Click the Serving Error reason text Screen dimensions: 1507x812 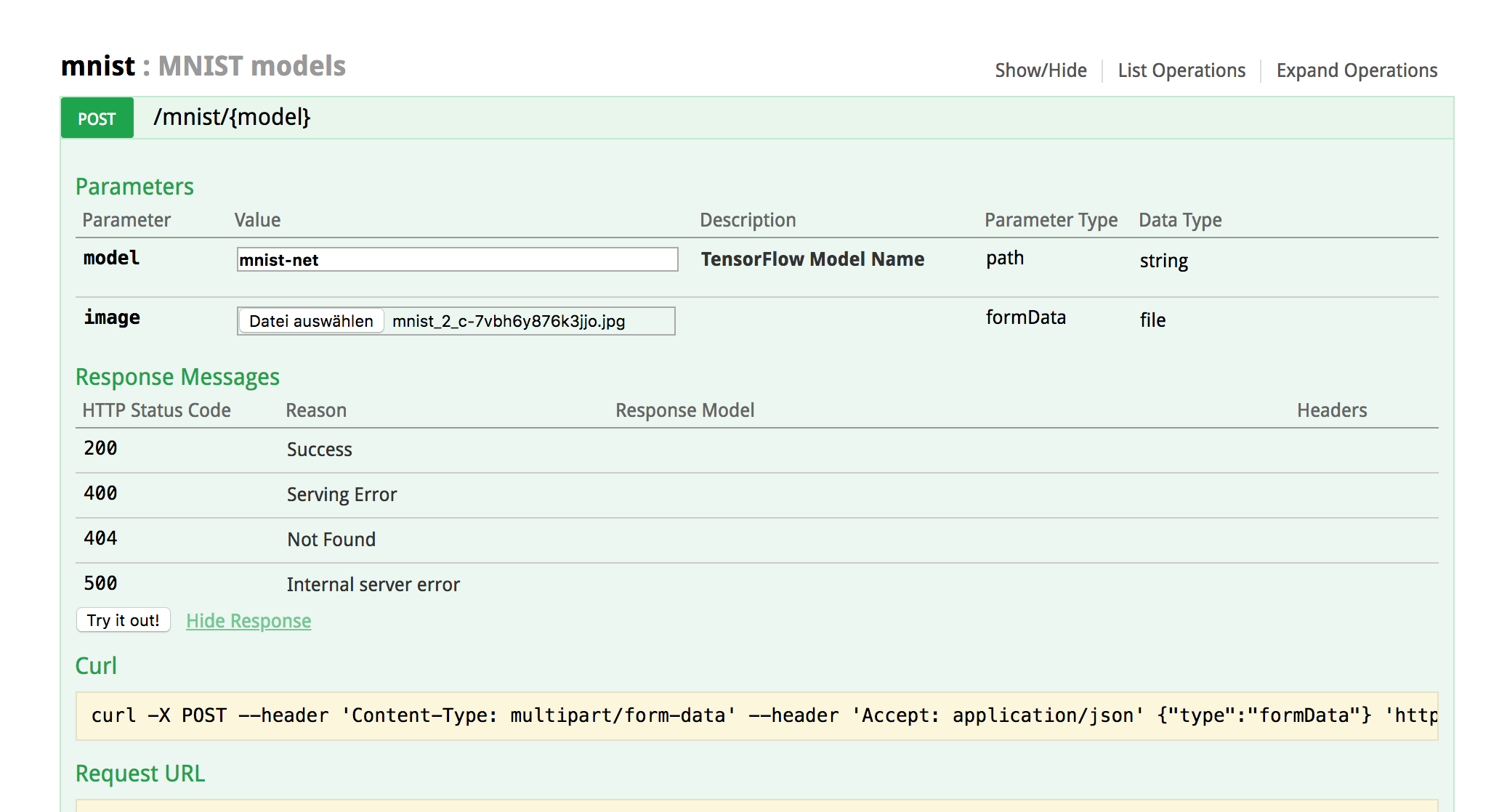pyautogui.click(x=342, y=495)
